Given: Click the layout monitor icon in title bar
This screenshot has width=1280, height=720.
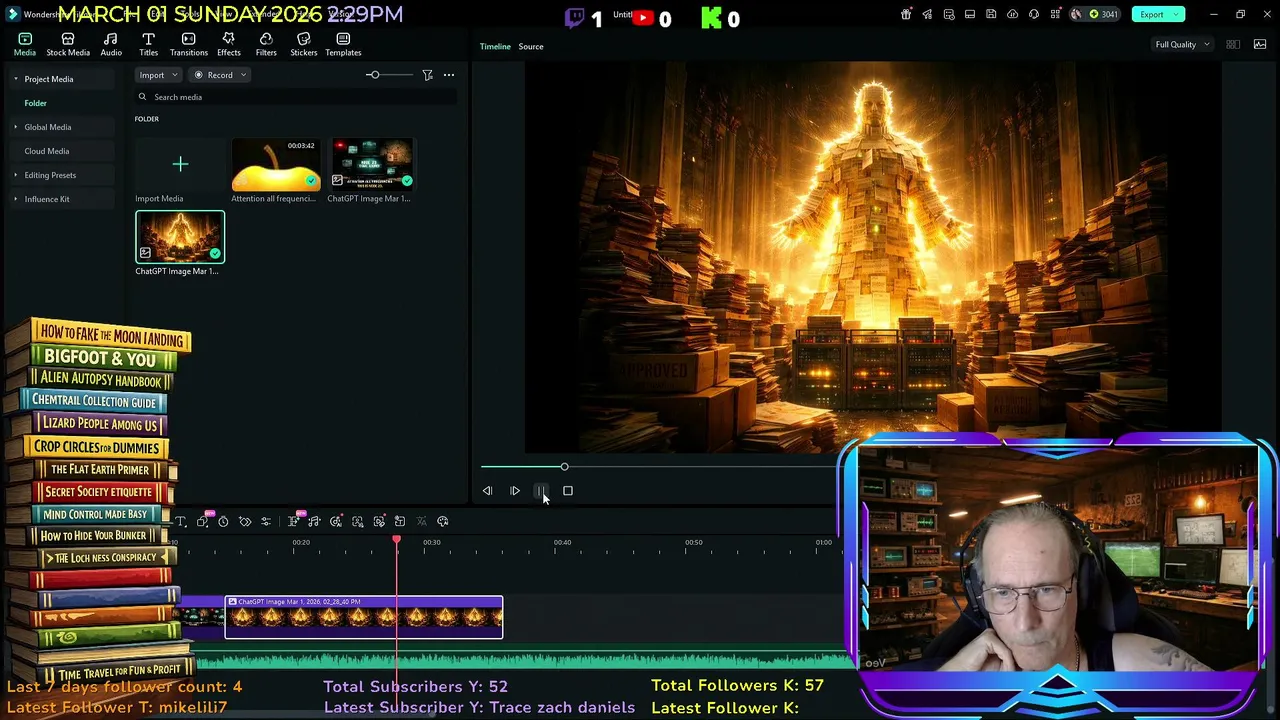Looking at the screenshot, I should (970, 14).
